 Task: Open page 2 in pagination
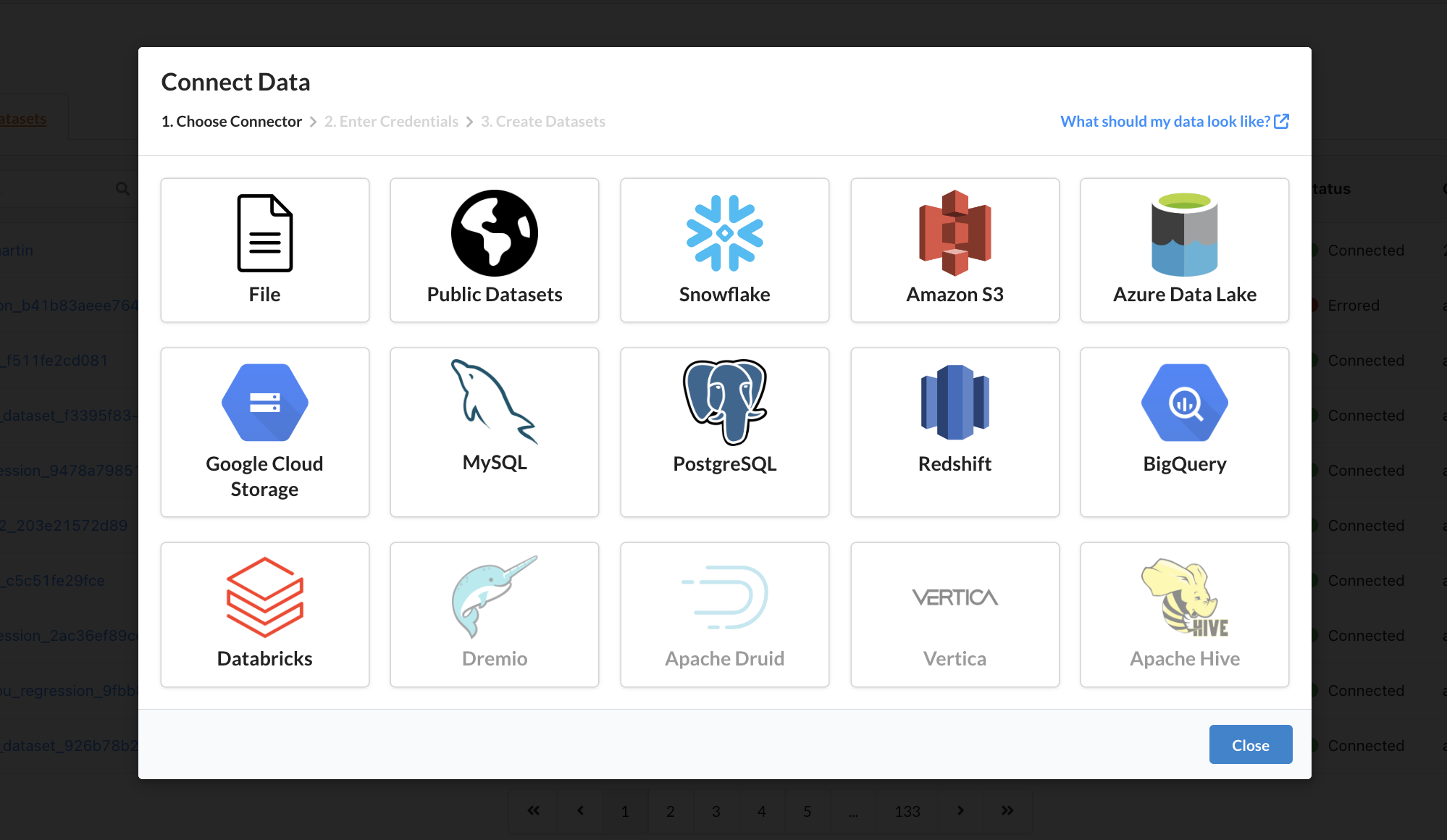[671, 811]
